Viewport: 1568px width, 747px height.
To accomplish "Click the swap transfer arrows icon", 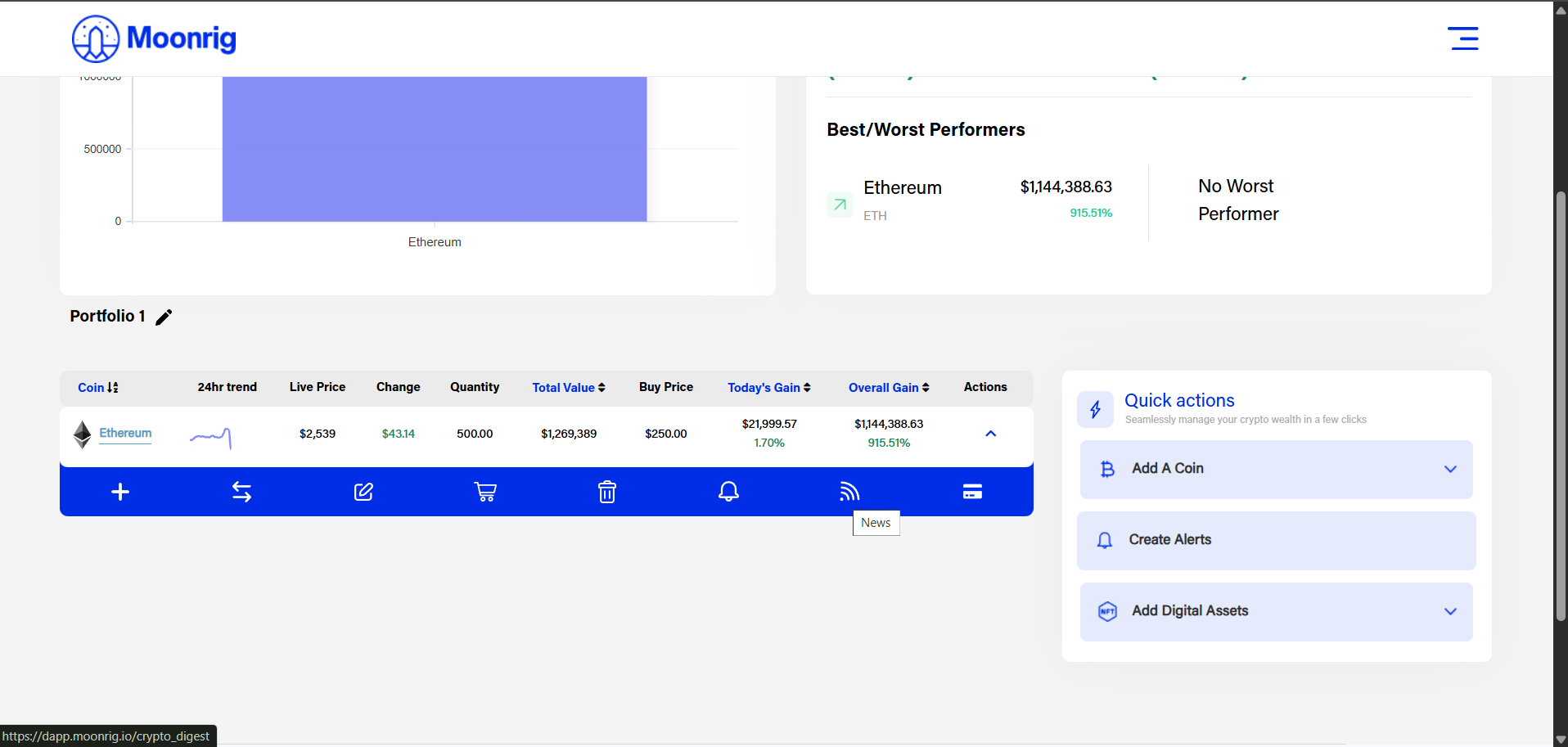I will pyautogui.click(x=241, y=492).
